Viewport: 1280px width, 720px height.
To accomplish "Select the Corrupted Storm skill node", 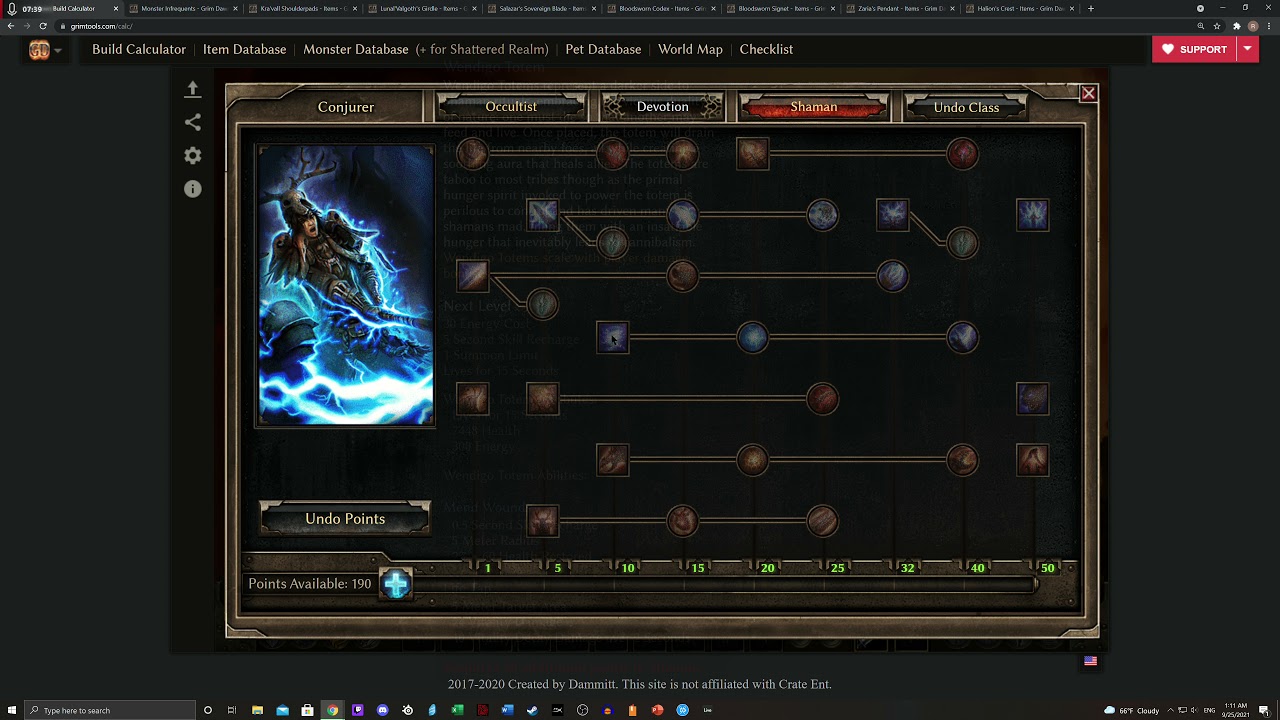I will pos(962,242).
